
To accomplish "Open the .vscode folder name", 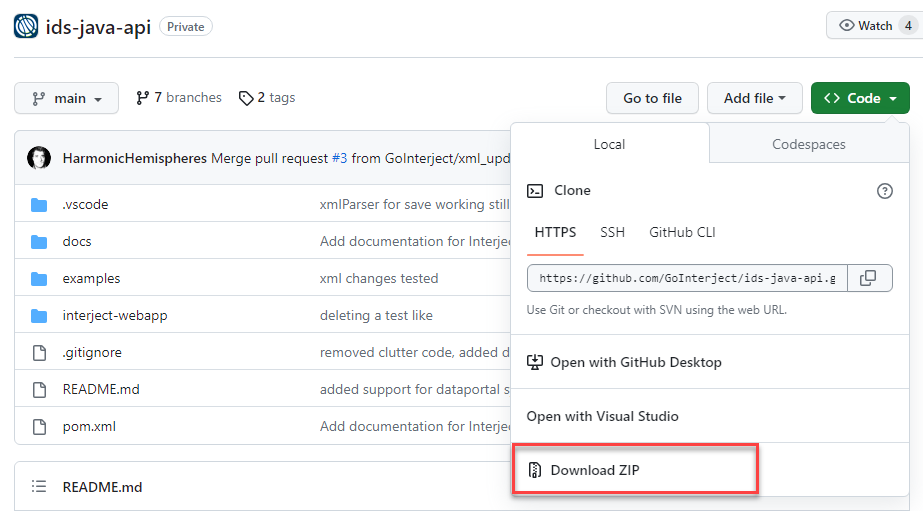I will tap(85, 204).
